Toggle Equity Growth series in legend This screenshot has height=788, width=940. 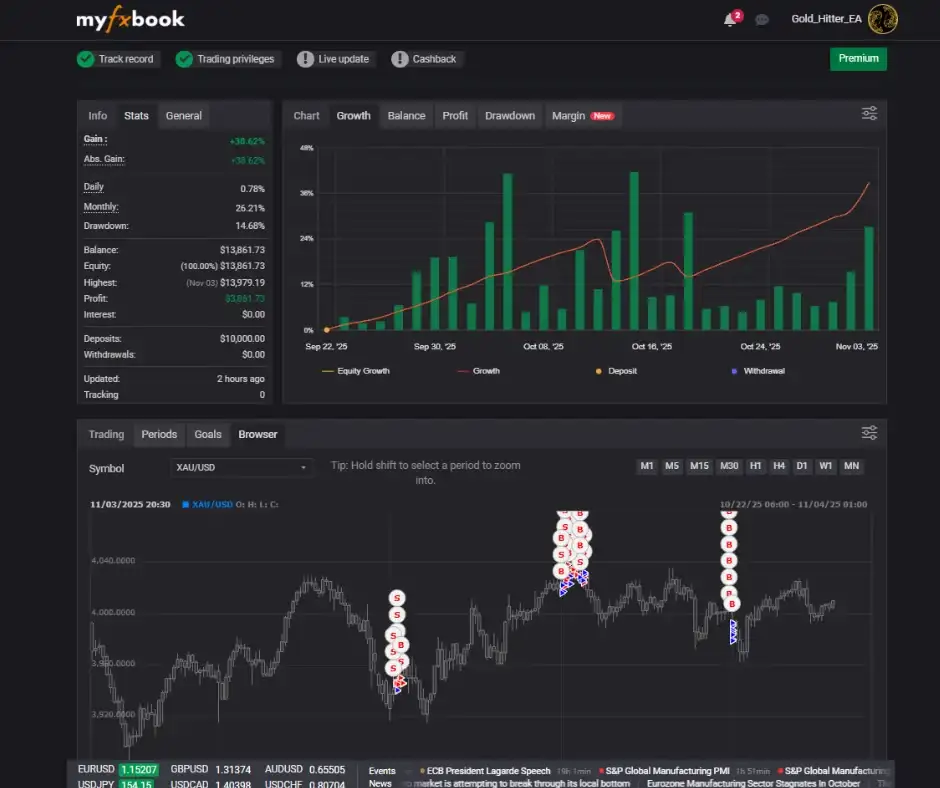tap(356, 371)
